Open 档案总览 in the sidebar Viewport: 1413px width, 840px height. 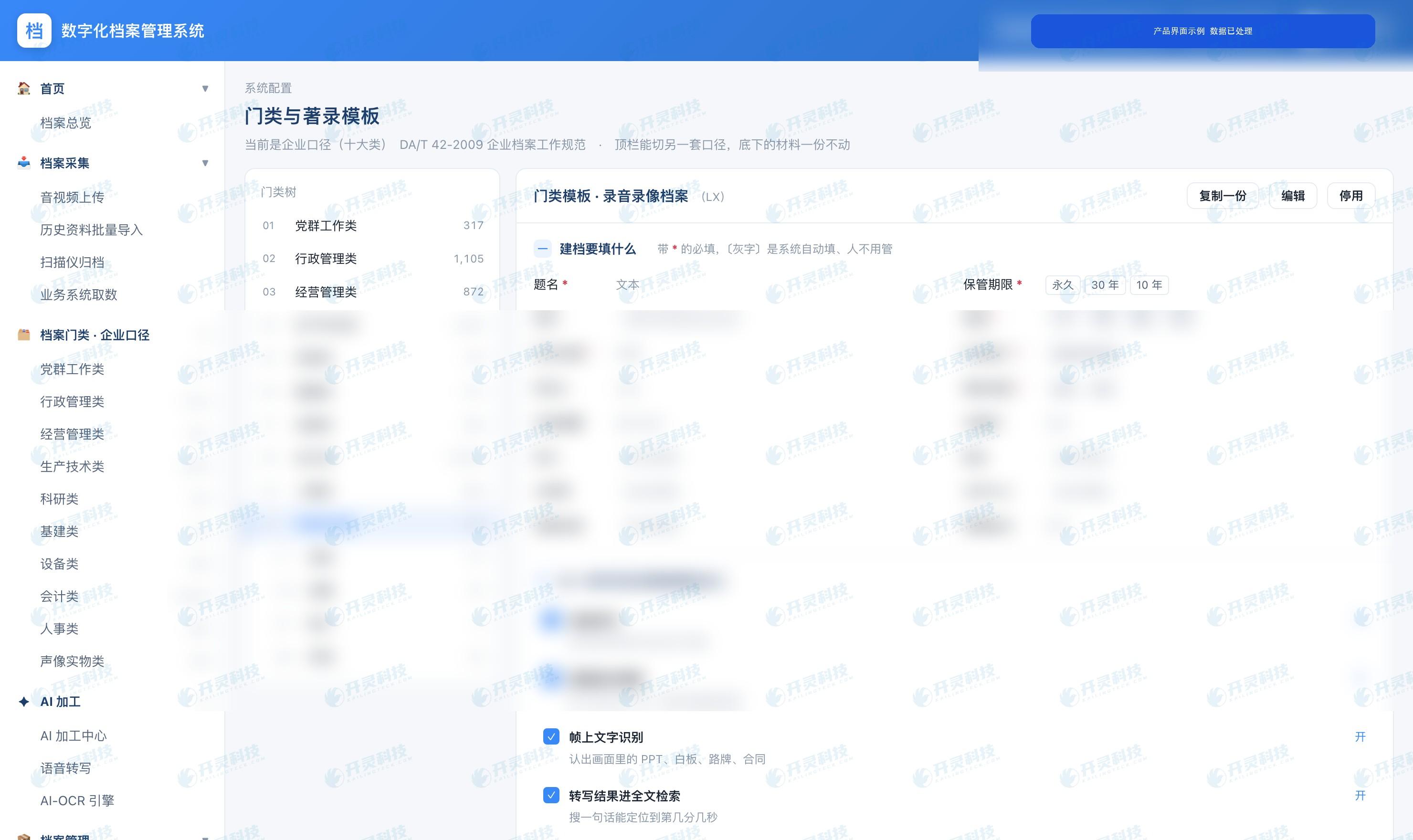point(66,123)
